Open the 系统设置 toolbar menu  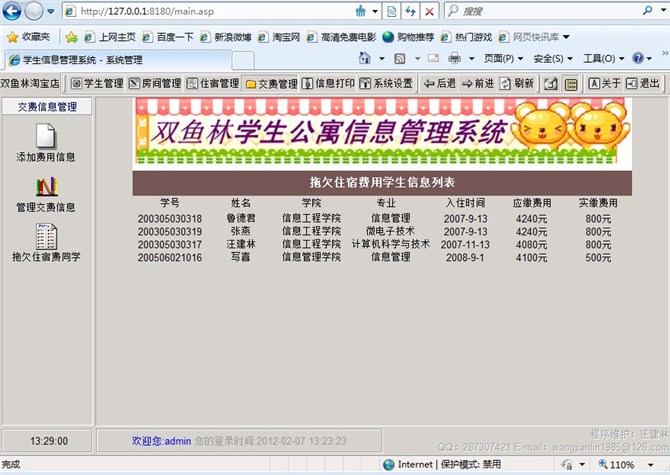click(x=386, y=83)
